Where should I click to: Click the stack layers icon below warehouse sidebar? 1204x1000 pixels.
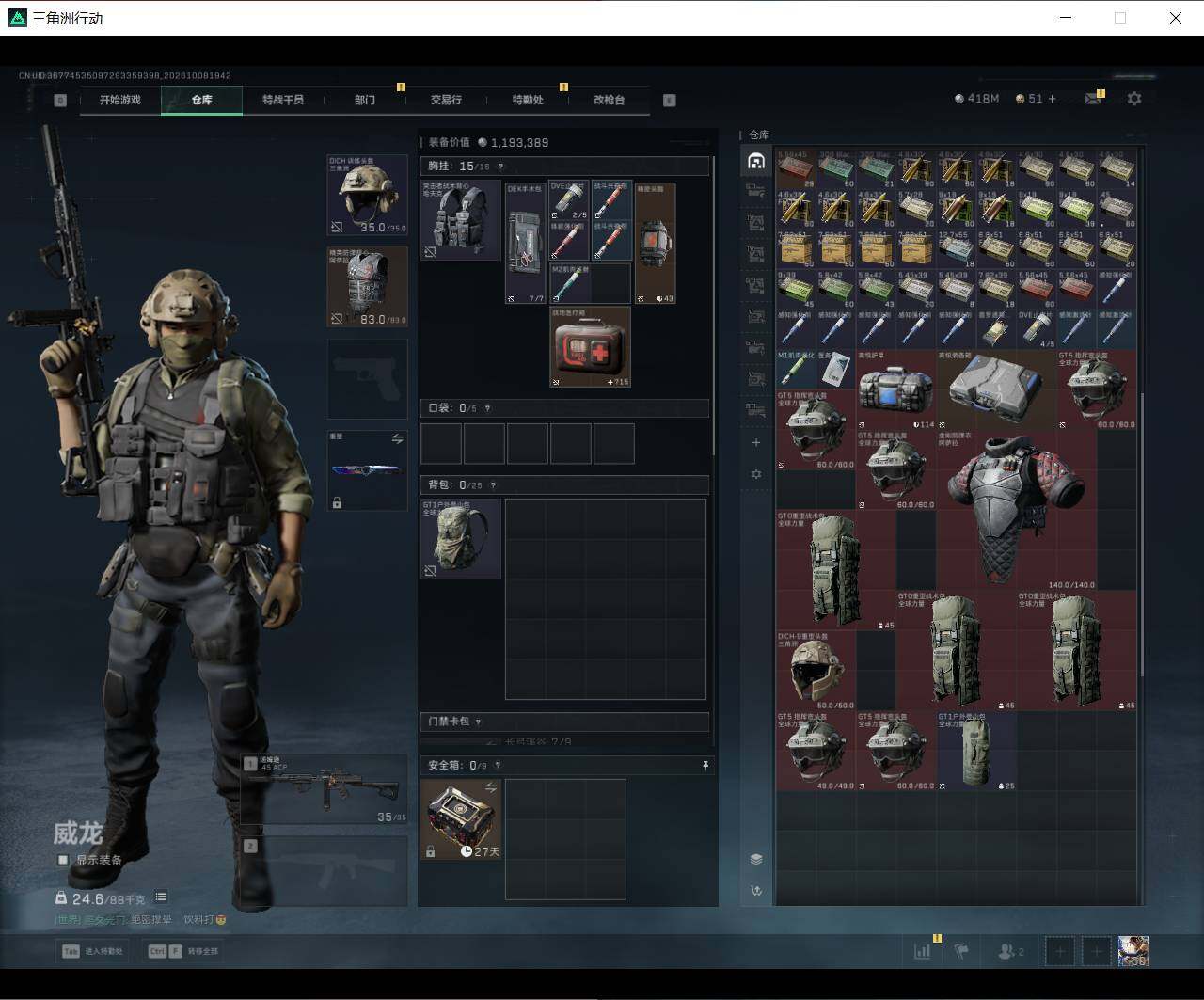point(755,859)
